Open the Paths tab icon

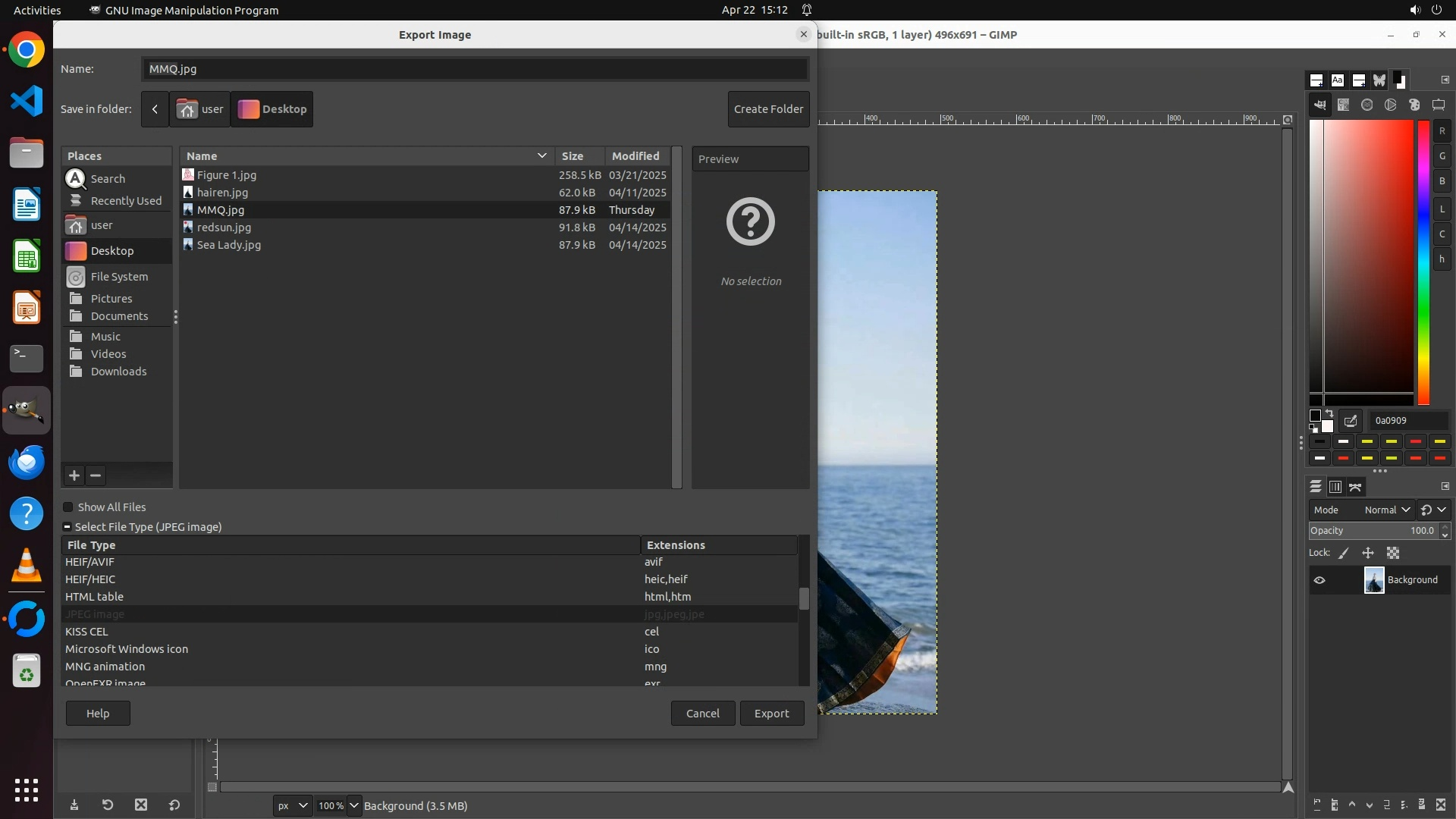(1356, 487)
